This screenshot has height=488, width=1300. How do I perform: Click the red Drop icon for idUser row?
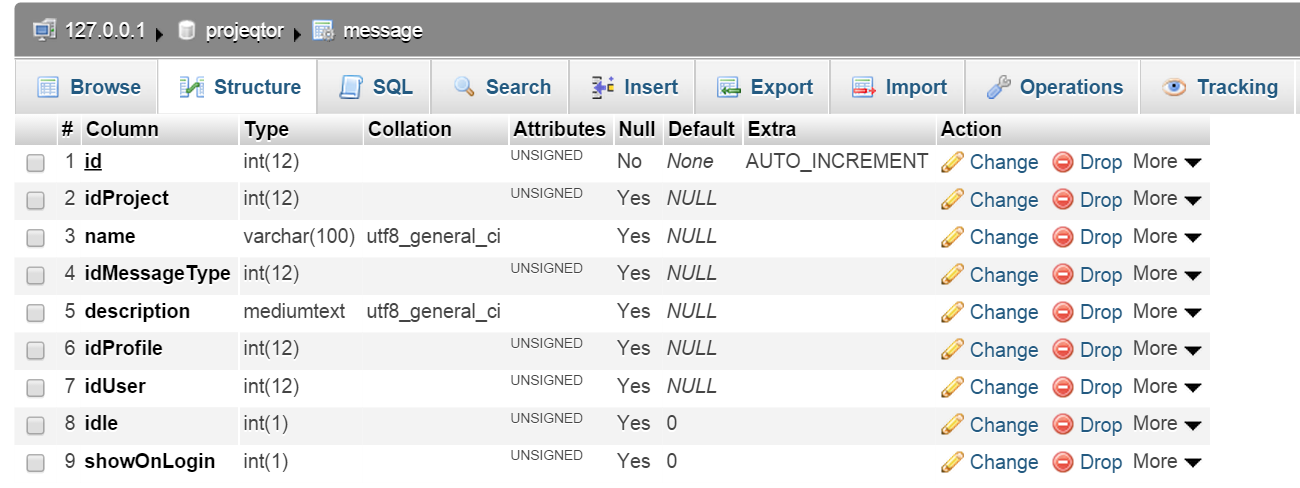coord(1063,387)
